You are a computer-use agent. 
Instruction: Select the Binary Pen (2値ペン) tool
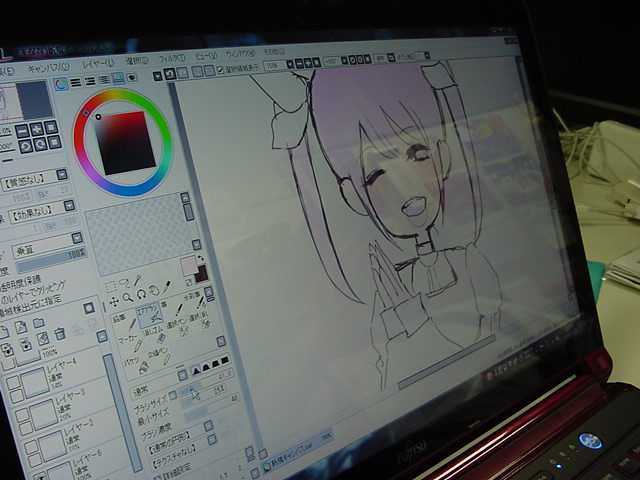click(160, 356)
